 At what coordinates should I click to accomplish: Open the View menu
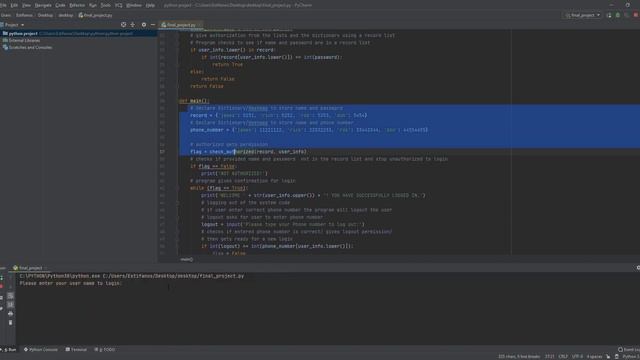point(27,5)
